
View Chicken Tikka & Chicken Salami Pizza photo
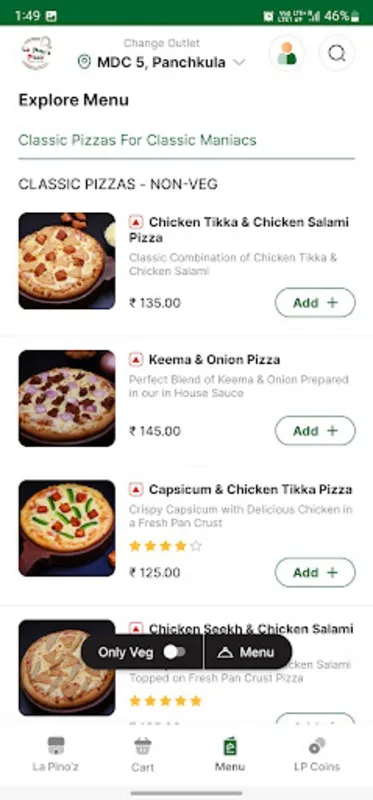pyautogui.click(x=67, y=261)
